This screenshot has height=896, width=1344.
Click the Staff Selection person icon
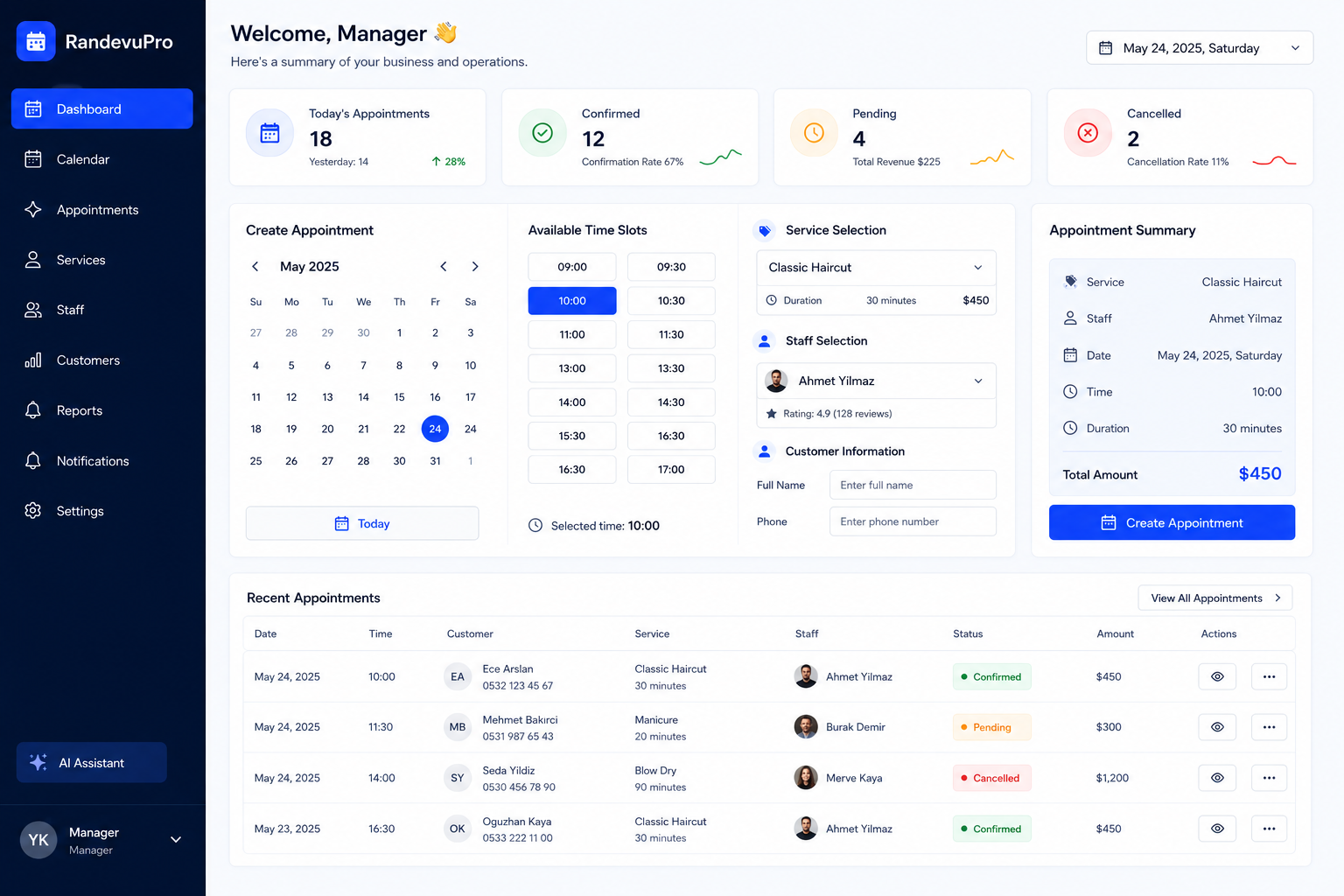tap(765, 340)
